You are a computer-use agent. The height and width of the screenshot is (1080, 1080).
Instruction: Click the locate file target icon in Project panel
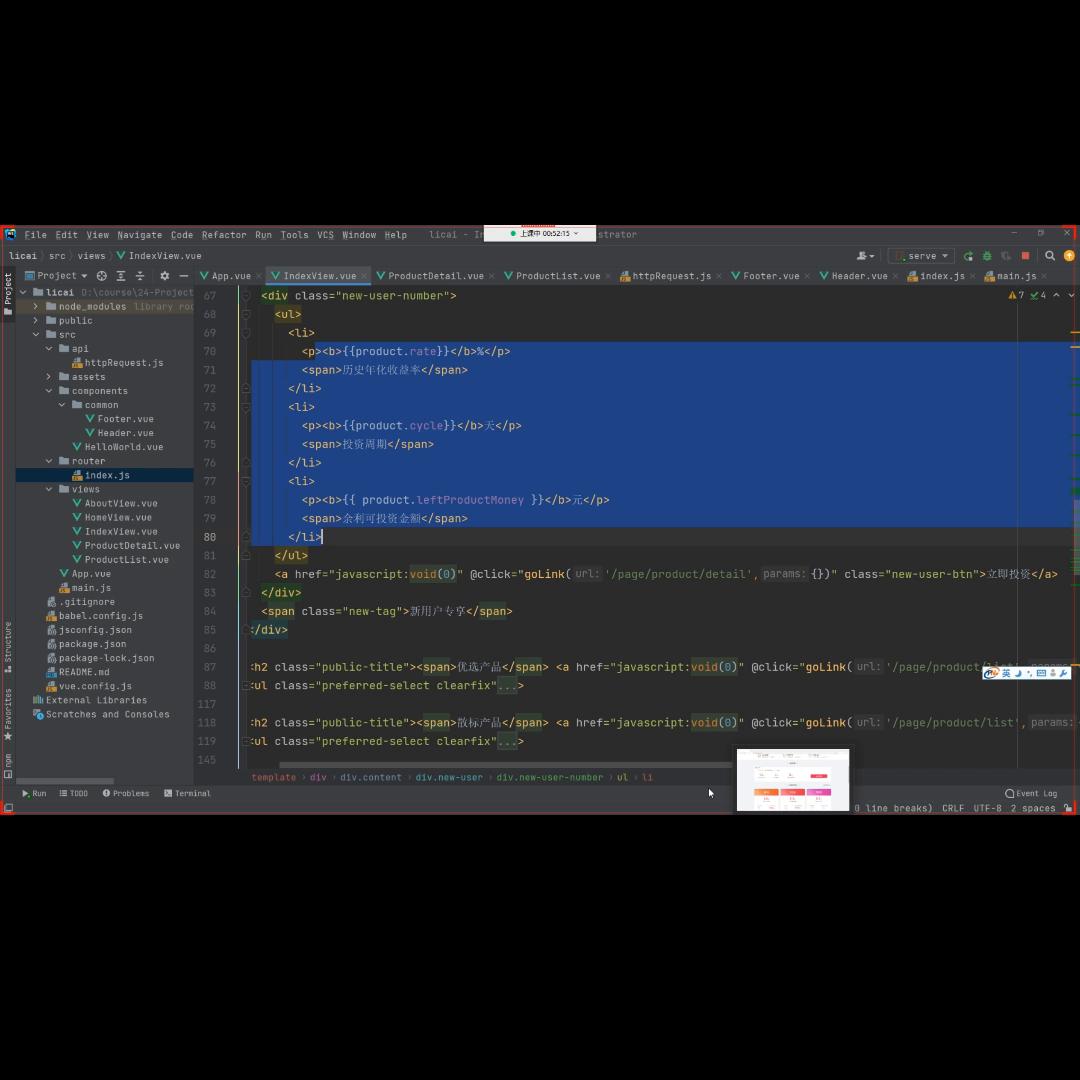click(102, 276)
